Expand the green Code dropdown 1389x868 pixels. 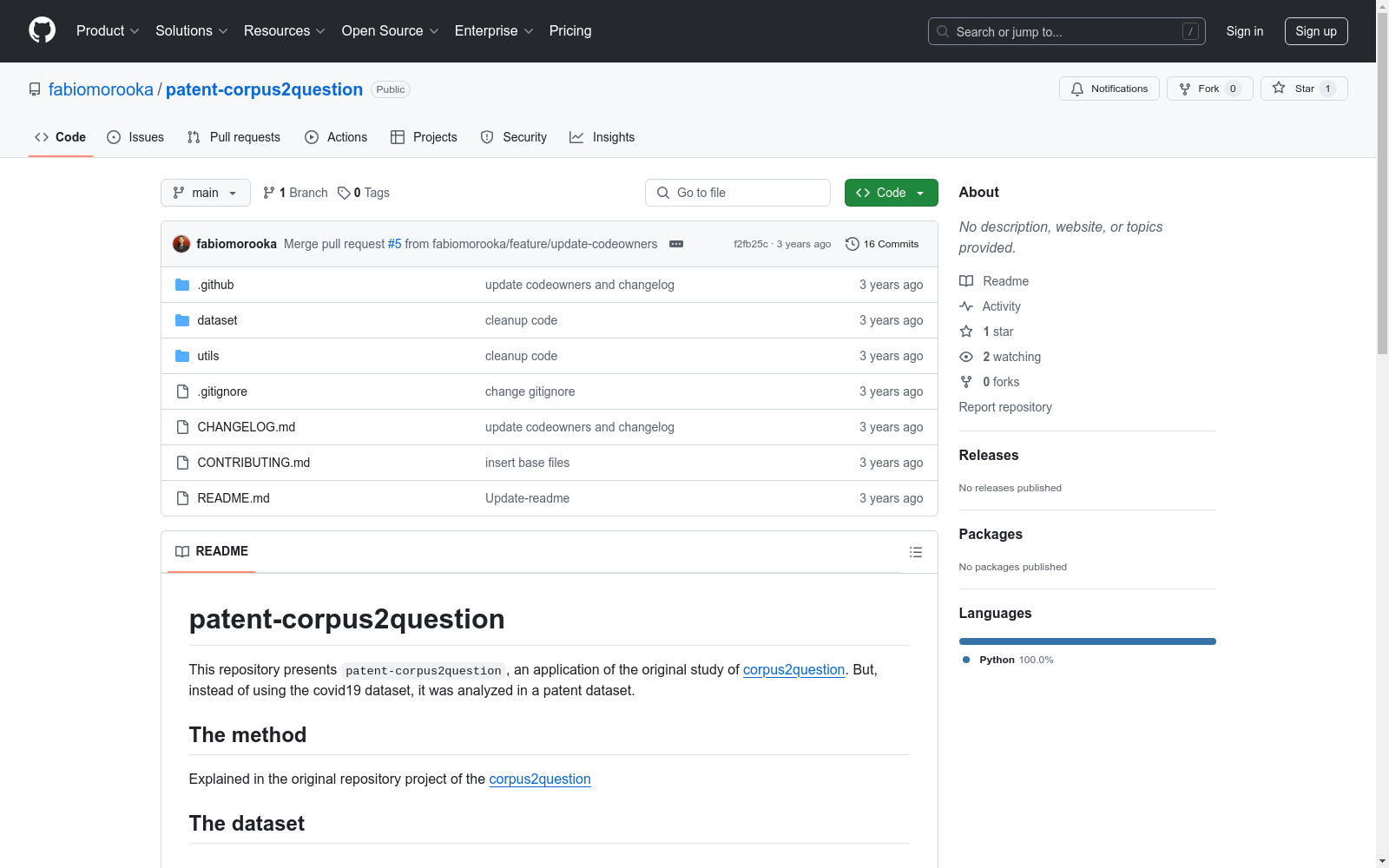(x=891, y=193)
